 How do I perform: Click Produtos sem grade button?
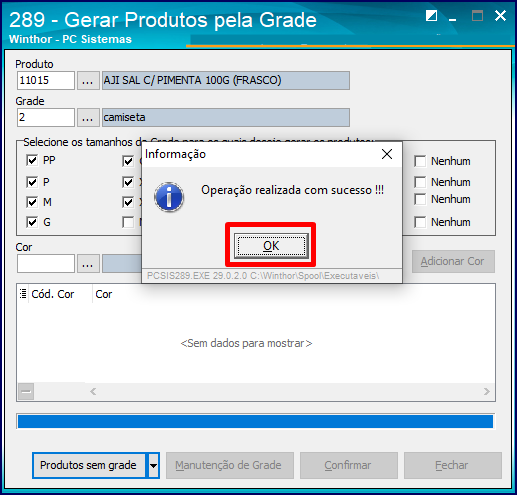pyautogui.click(x=89, y=465)
